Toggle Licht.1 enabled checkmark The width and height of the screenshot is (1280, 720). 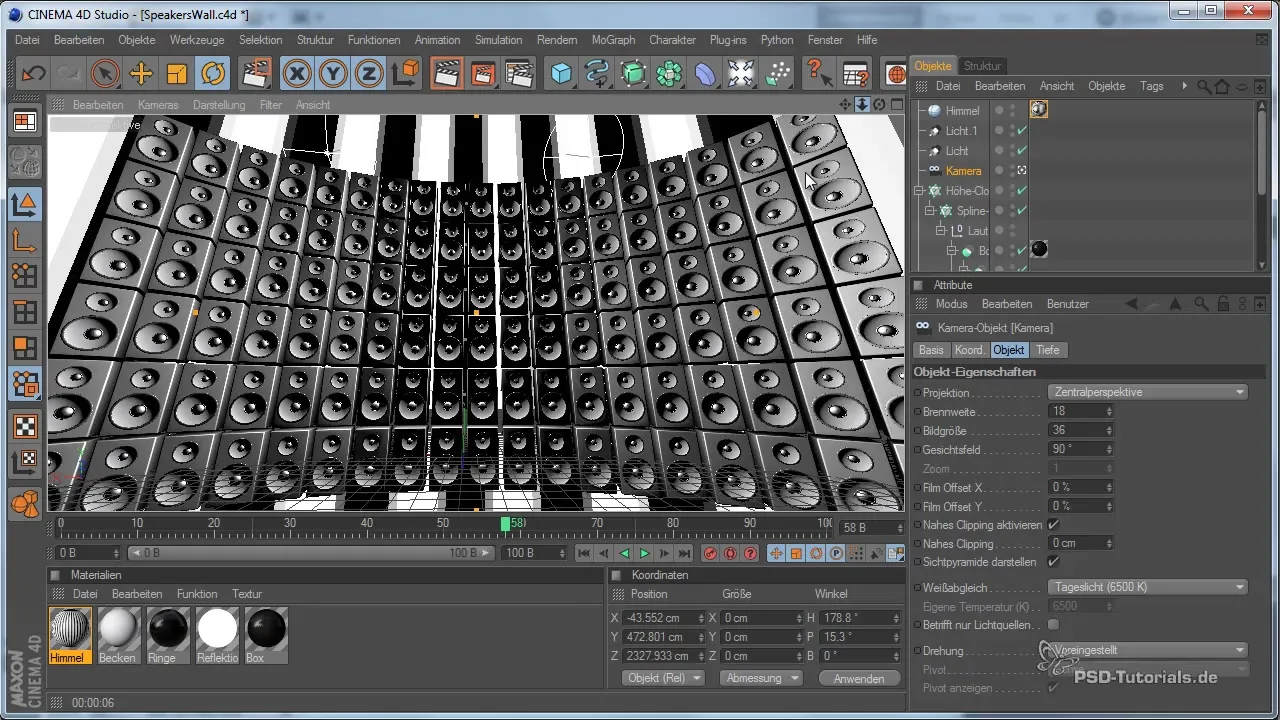pos(1022,131)
